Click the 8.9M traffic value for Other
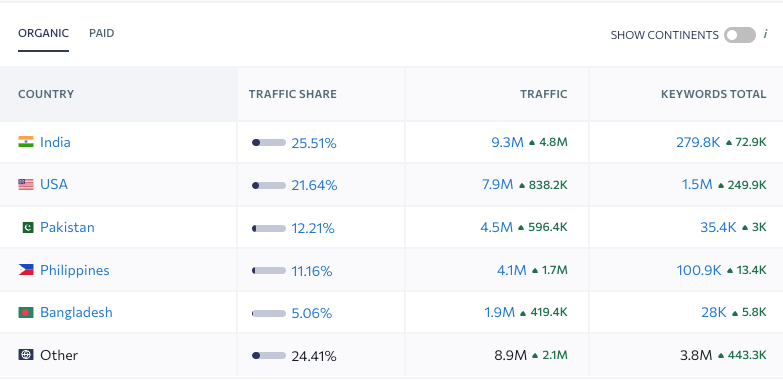This screenshot has width=783, height=380. [510, 355]
